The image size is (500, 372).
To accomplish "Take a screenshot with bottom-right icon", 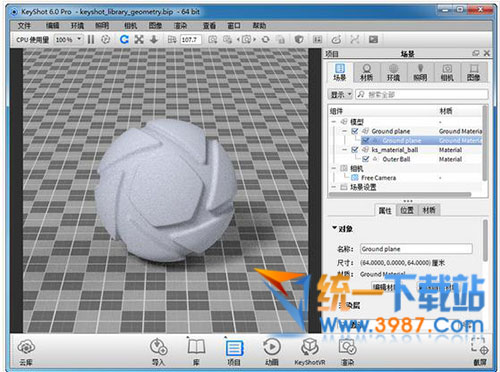I will [480, 352].
